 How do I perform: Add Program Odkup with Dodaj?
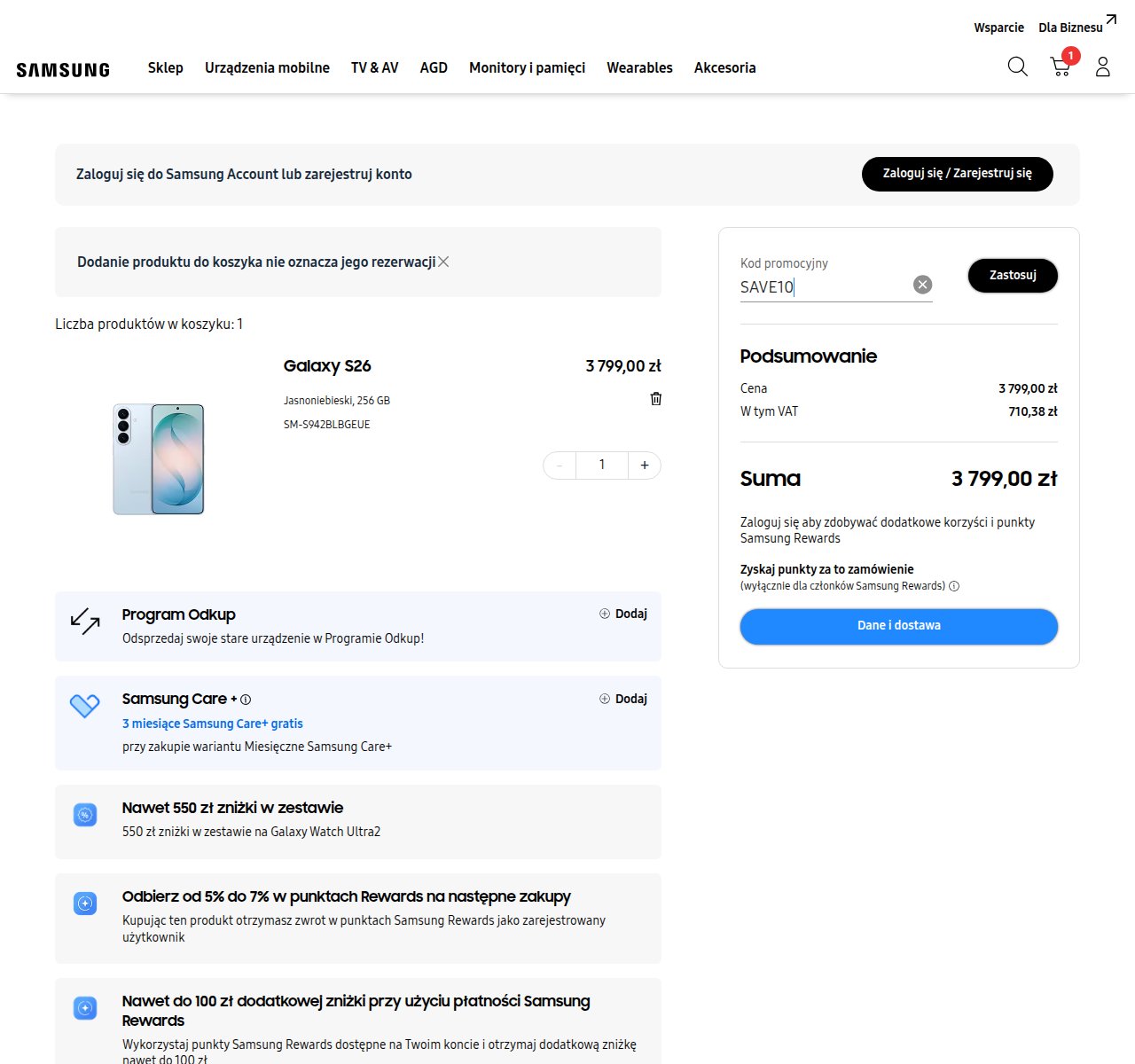(x=623, y=614)
